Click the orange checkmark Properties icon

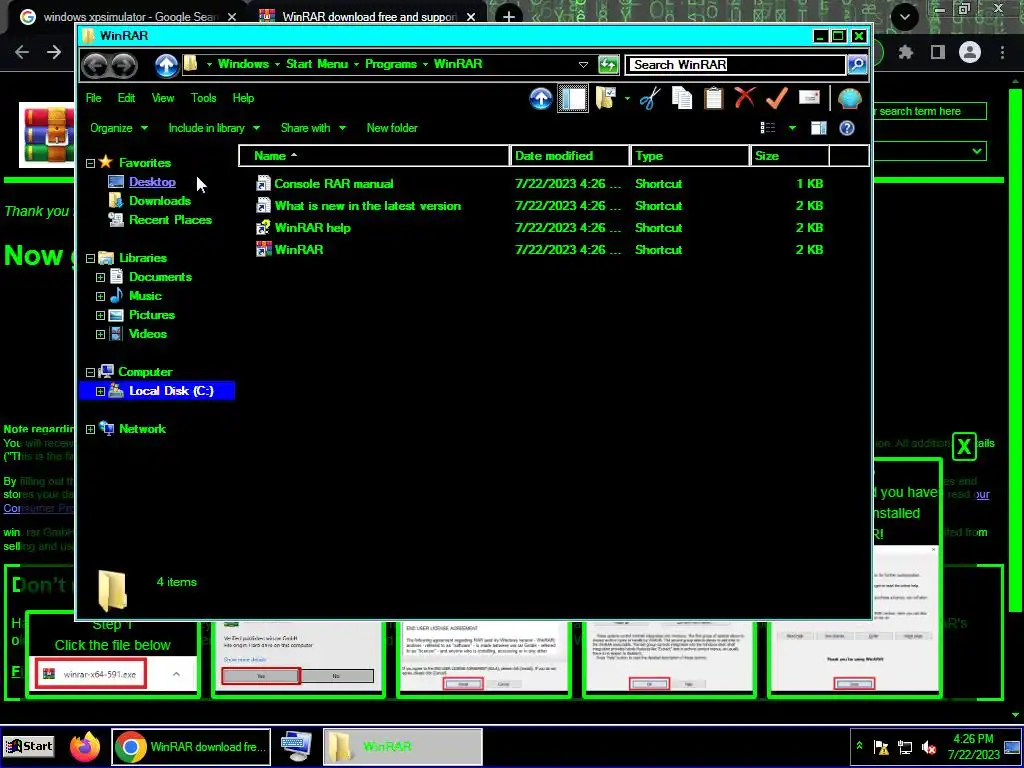pos(776,99)
